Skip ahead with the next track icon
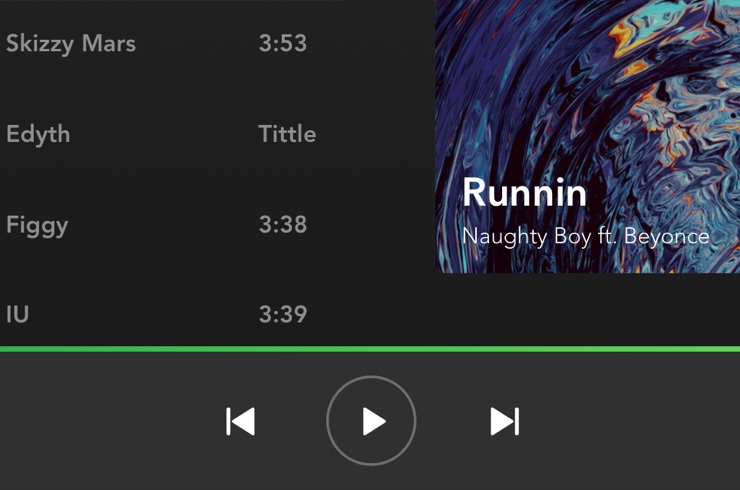This screenshot has height=490, width=740. [505, 421]
